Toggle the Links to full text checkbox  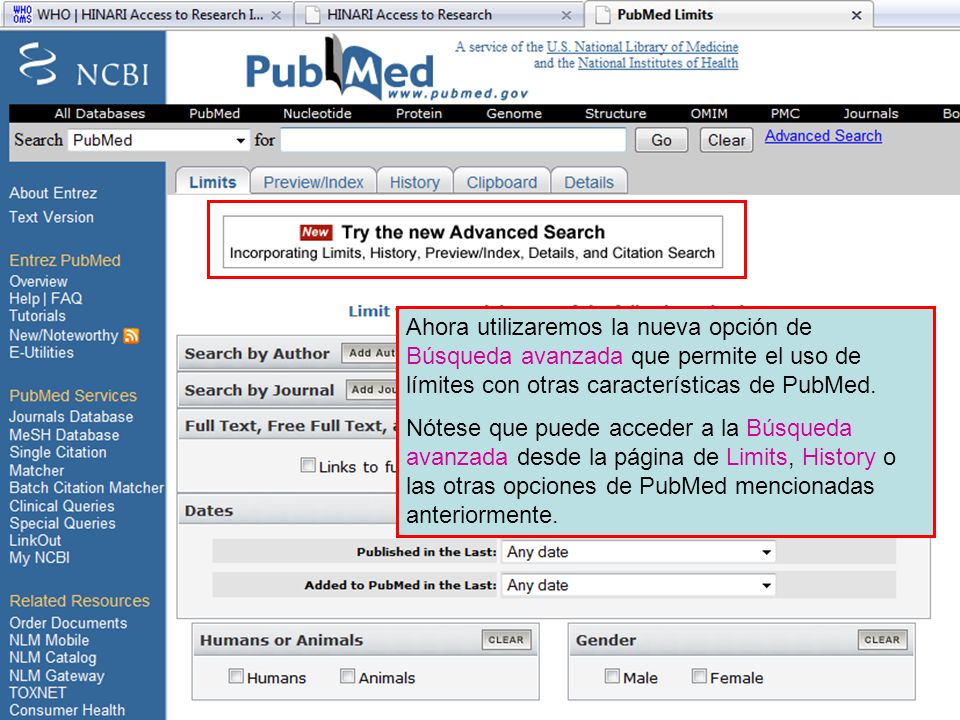[308, 465]
